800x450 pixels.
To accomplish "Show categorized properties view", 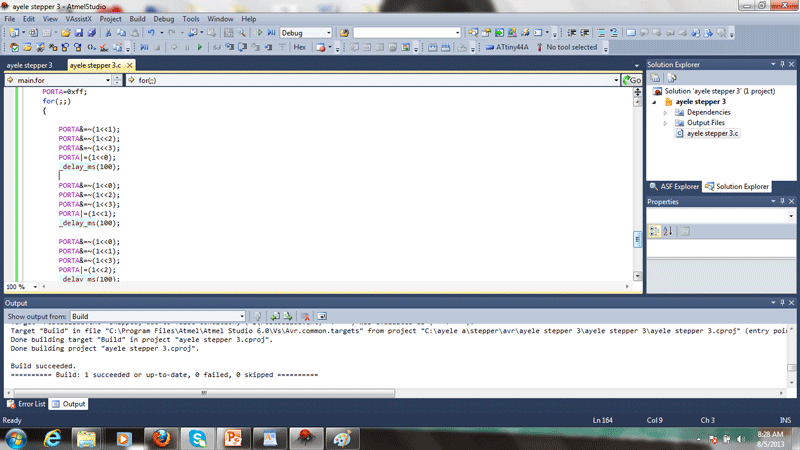I will click(655, 231).
